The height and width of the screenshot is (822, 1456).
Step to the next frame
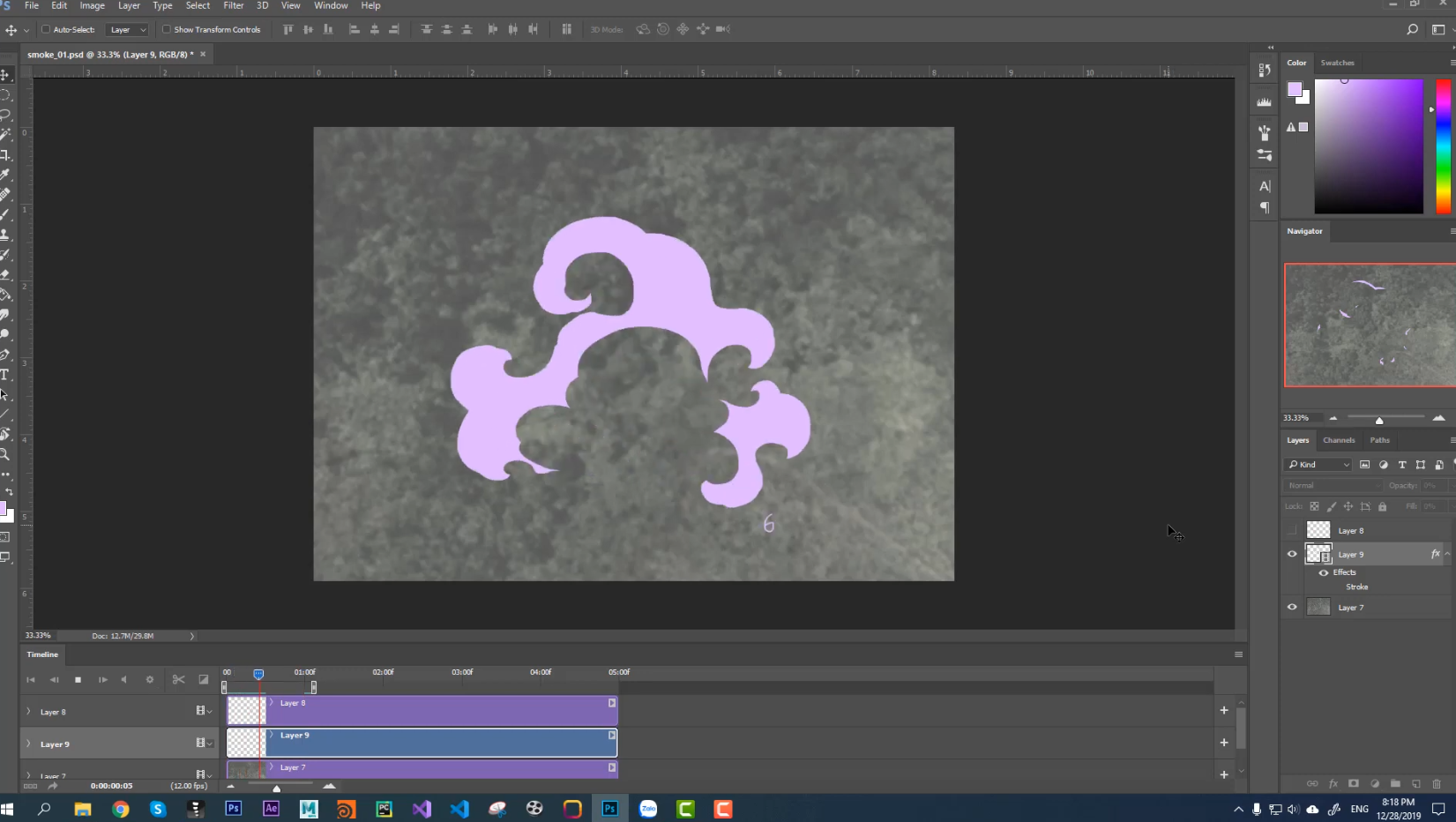102,679
